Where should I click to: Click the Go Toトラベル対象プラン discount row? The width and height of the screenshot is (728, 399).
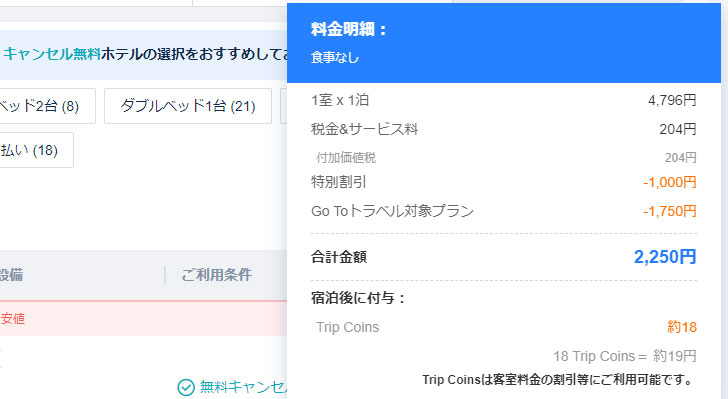tap(504, 211)
